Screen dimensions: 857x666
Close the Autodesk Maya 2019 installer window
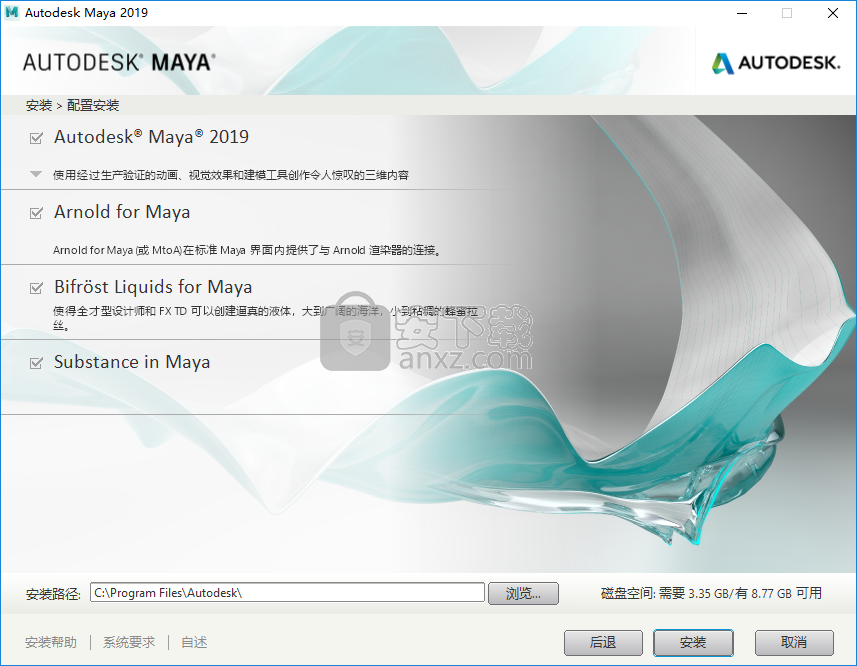[833, 13]
